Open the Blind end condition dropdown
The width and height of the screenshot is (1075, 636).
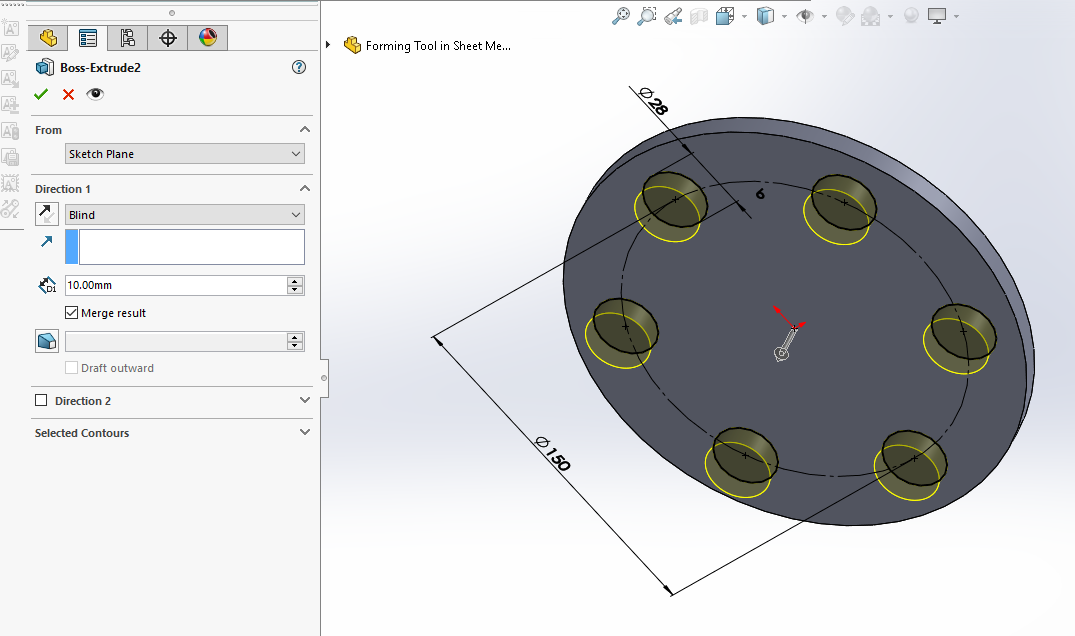pos(184,215)
